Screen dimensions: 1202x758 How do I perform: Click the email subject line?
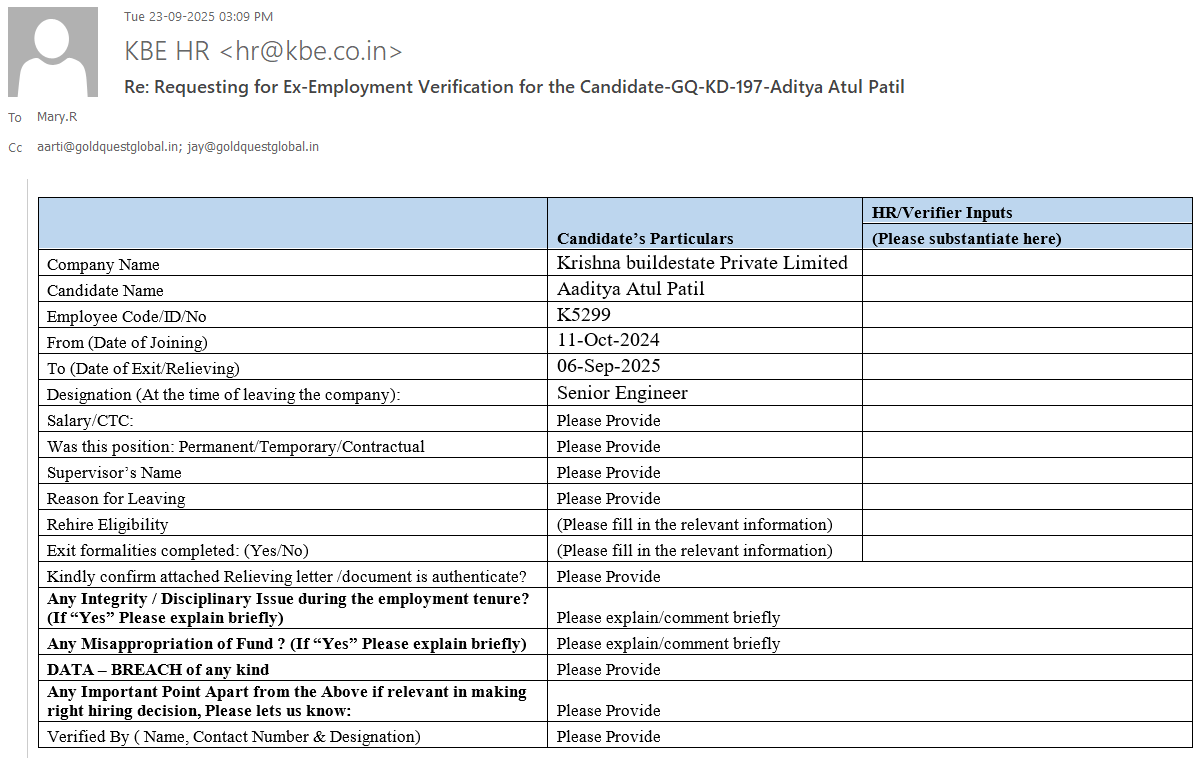pos(514,87)
